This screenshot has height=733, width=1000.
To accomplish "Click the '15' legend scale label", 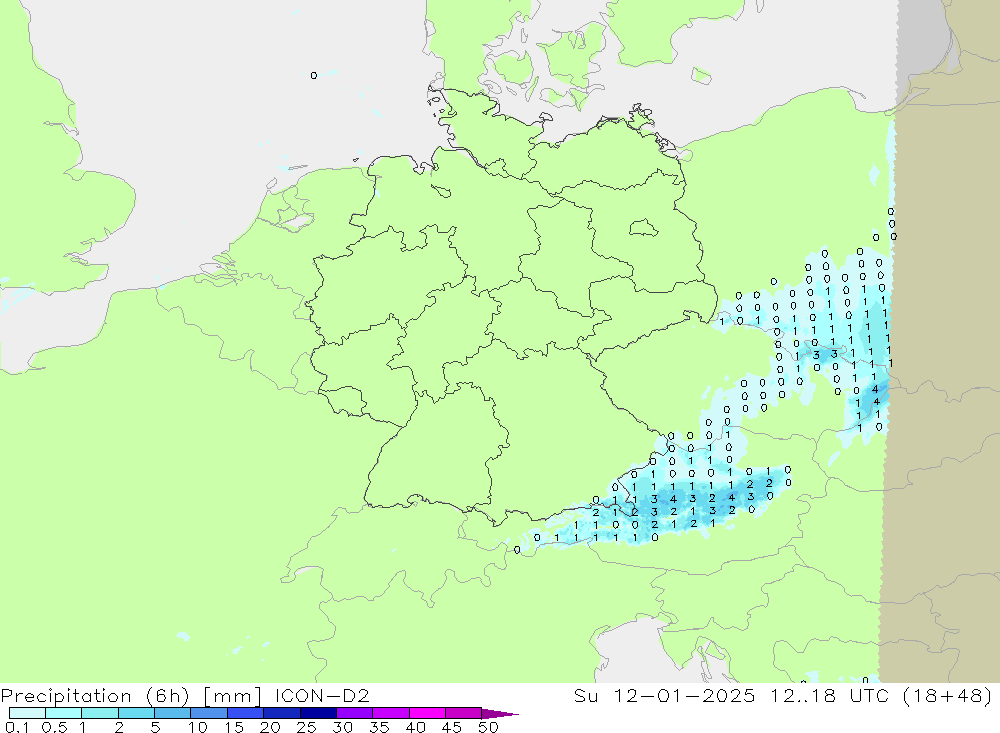I will [x=234, y=727].
